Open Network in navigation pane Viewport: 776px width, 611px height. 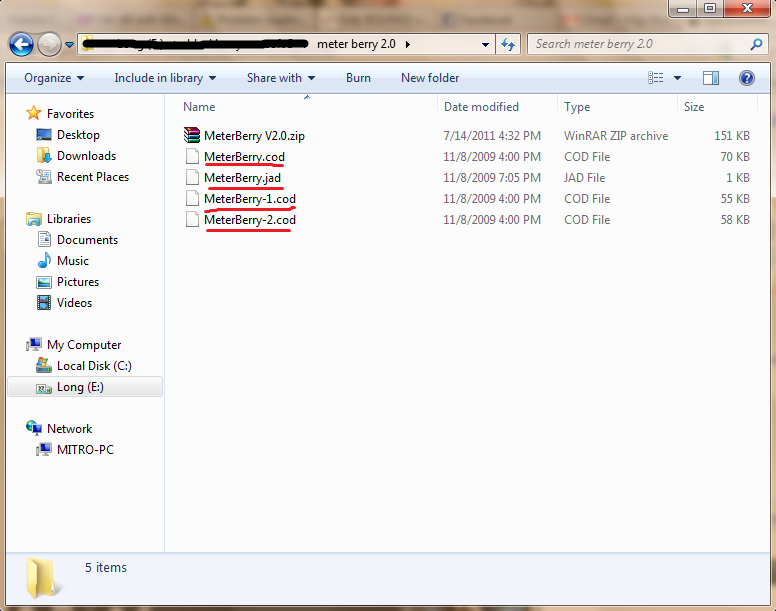click(x=69, y=429)
